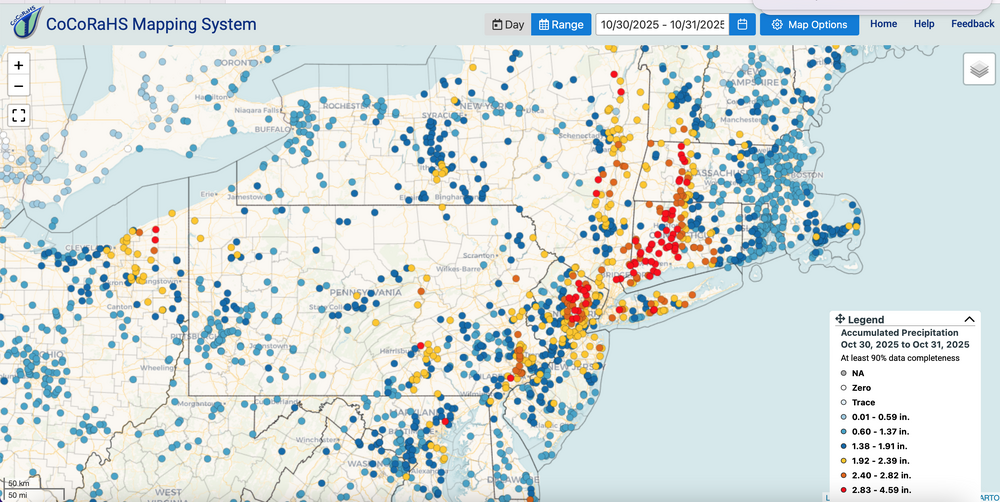This screenshot has height=502, width=1000.
Task: Open the Help link
Action: 924,24
